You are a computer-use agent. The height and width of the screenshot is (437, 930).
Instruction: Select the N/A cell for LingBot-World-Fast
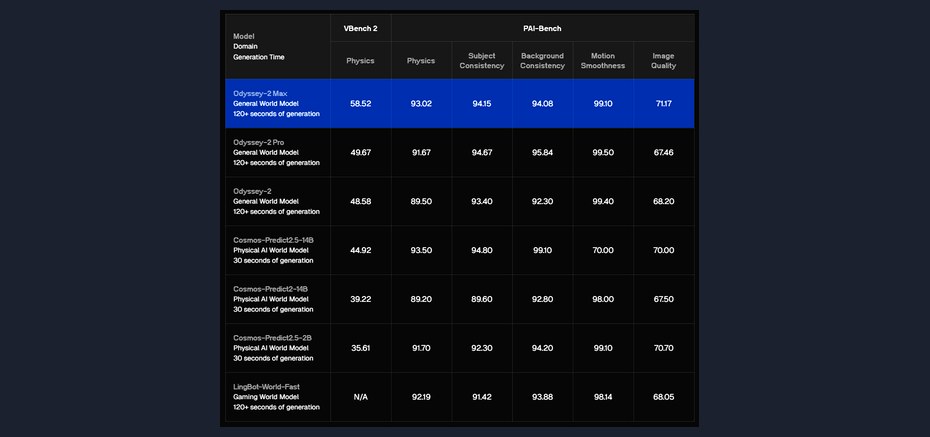pyautogui.click(x=361, y=397)
